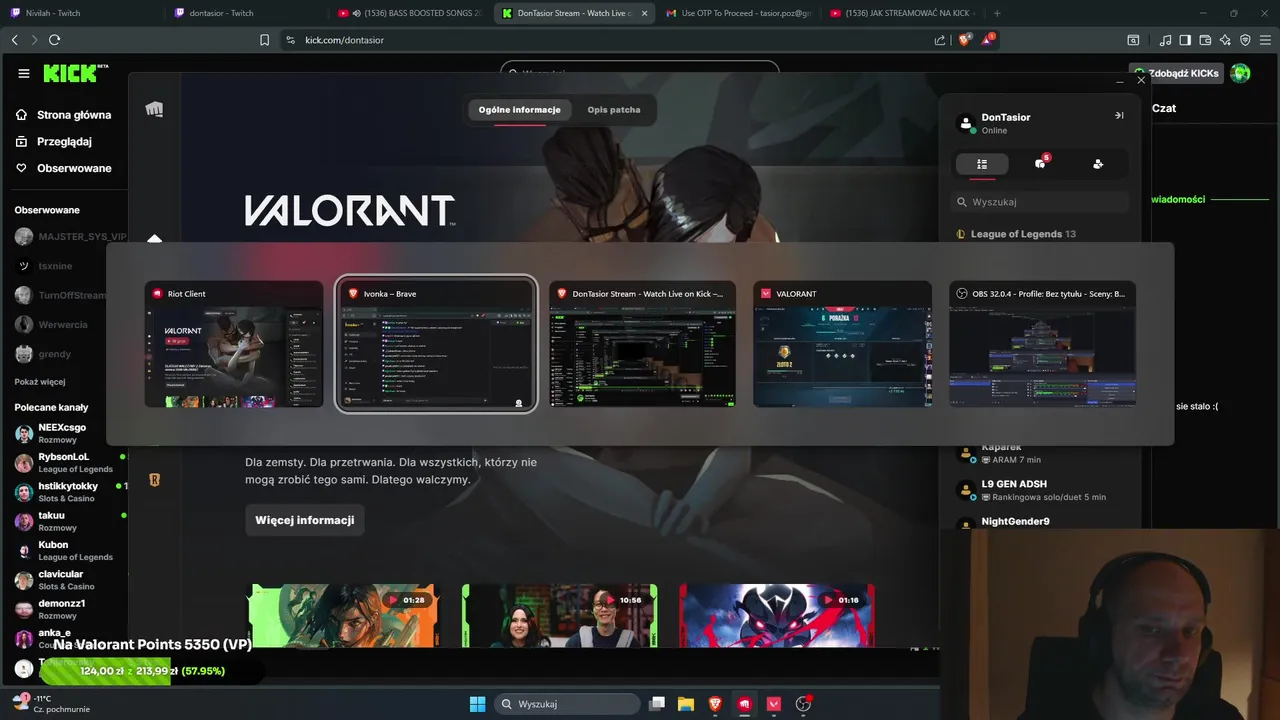Image resolution: width=1280 pixels, height=720 pixels.
Task: Click the Brave Rewards triangle icon
Action: pyautogui.click(x=990, y=40)
